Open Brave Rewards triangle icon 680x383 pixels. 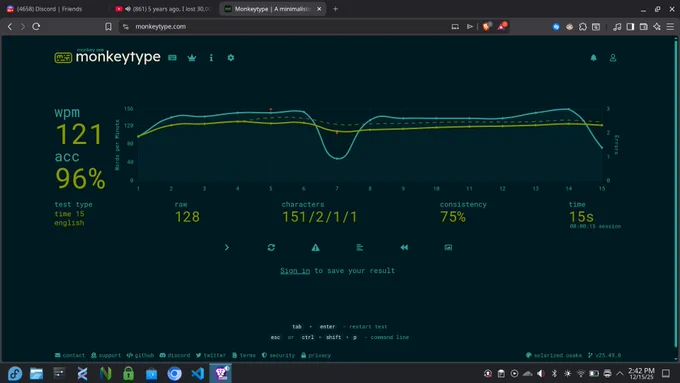[502, 26]
